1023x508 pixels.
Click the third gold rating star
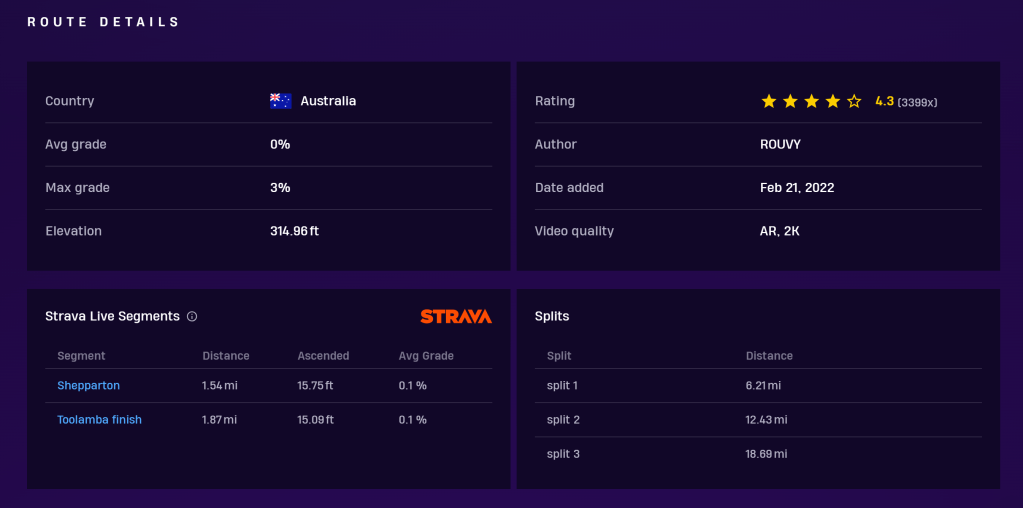pyautogui.click(x=811, y=101)
